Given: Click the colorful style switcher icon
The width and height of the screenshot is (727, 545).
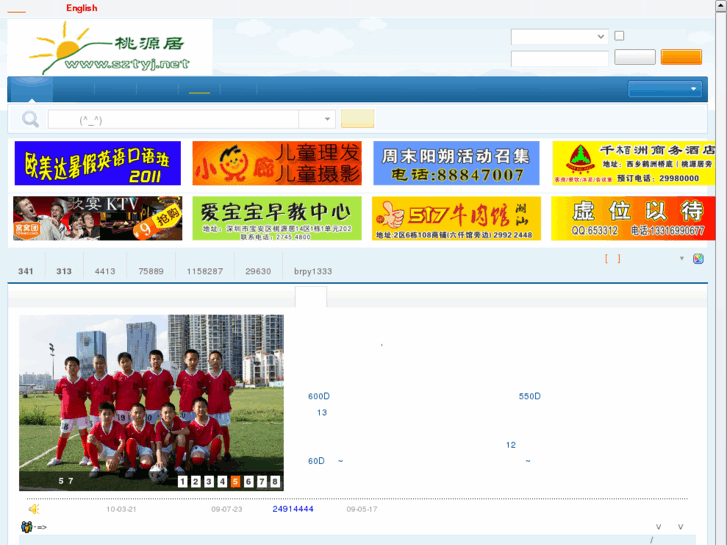Looking at the screenshot, I should coord(698,259).
